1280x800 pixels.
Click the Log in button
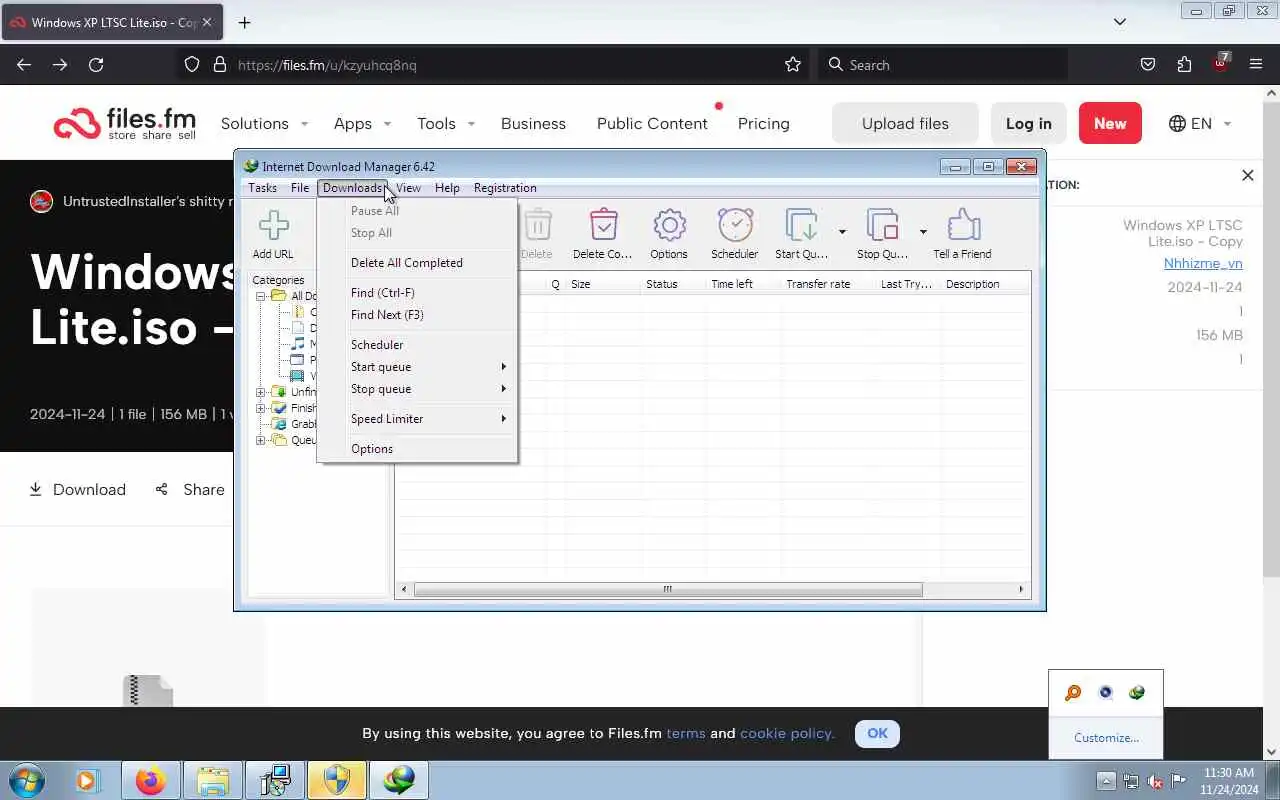coord(1028,123)
